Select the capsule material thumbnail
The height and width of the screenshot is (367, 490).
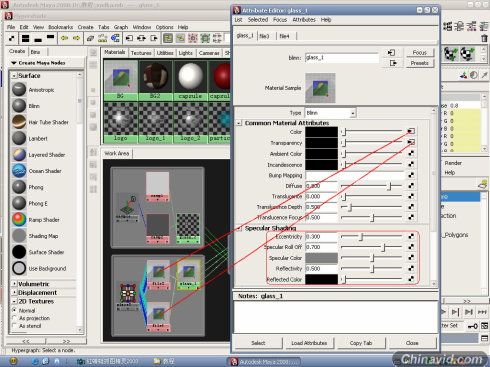[190, 80]
